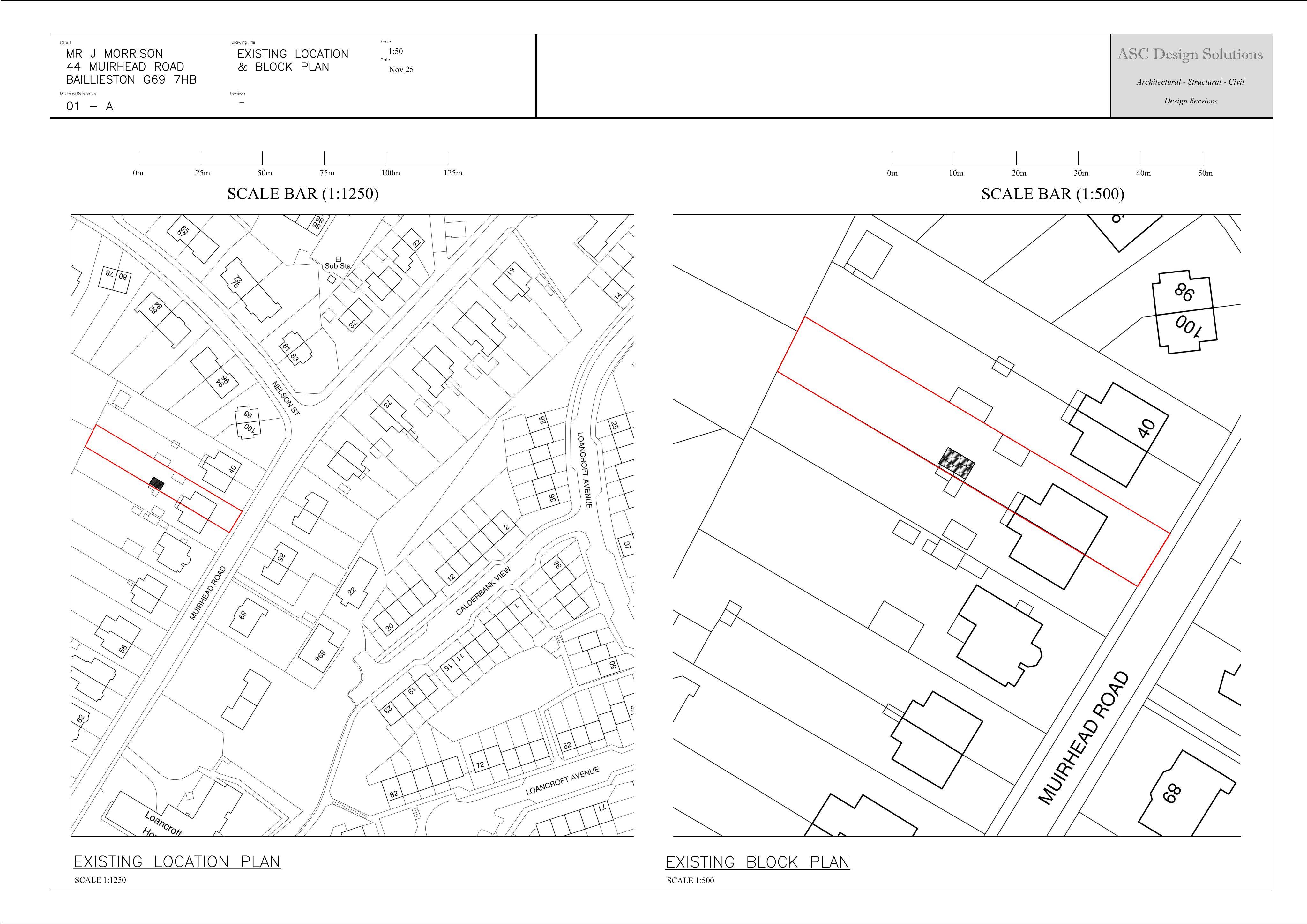Screen dimensions: 1307x924
Task: Click the 25m scale bar label
Action: (203, 173)
